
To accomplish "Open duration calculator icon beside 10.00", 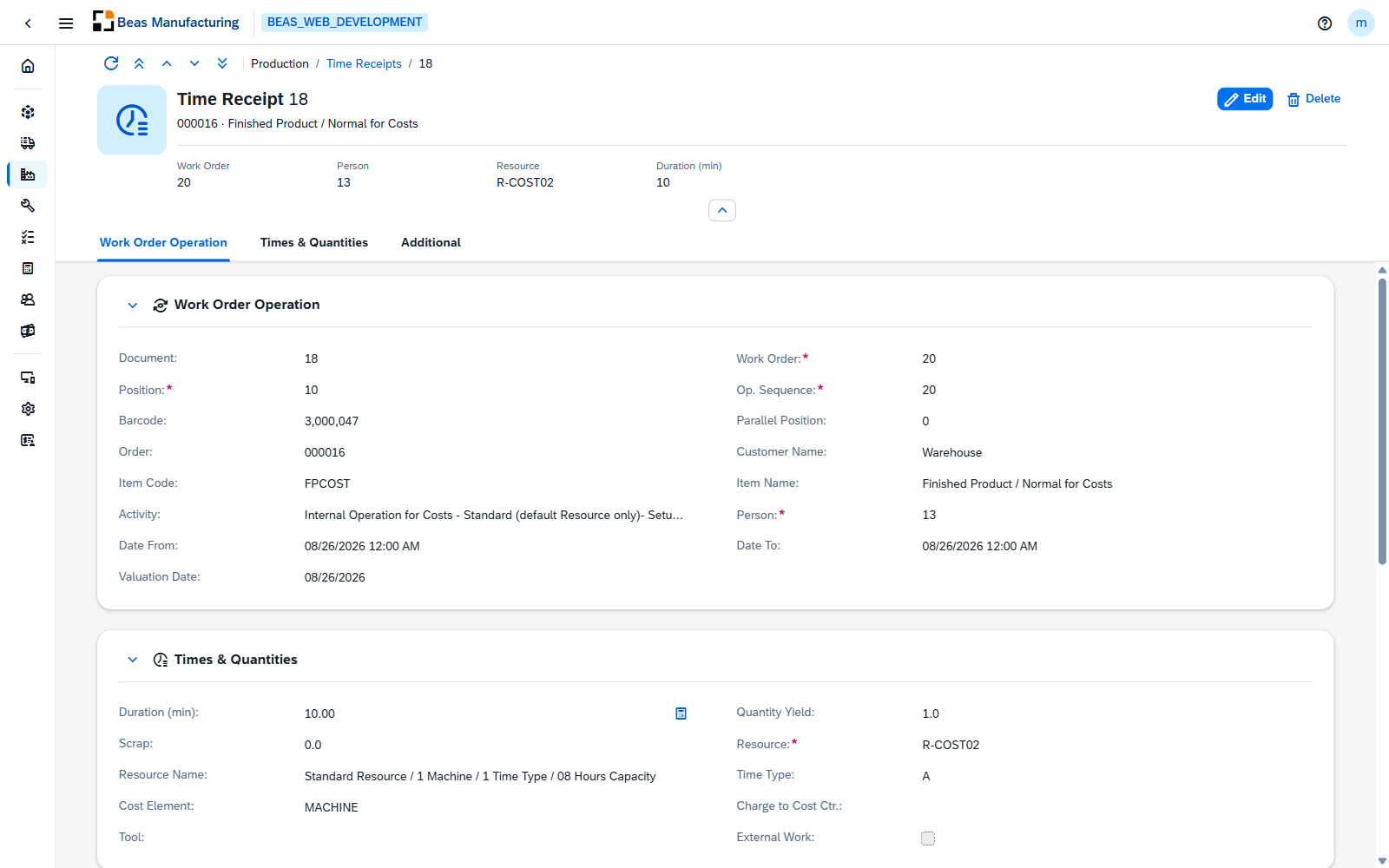I will pos(681,713).
